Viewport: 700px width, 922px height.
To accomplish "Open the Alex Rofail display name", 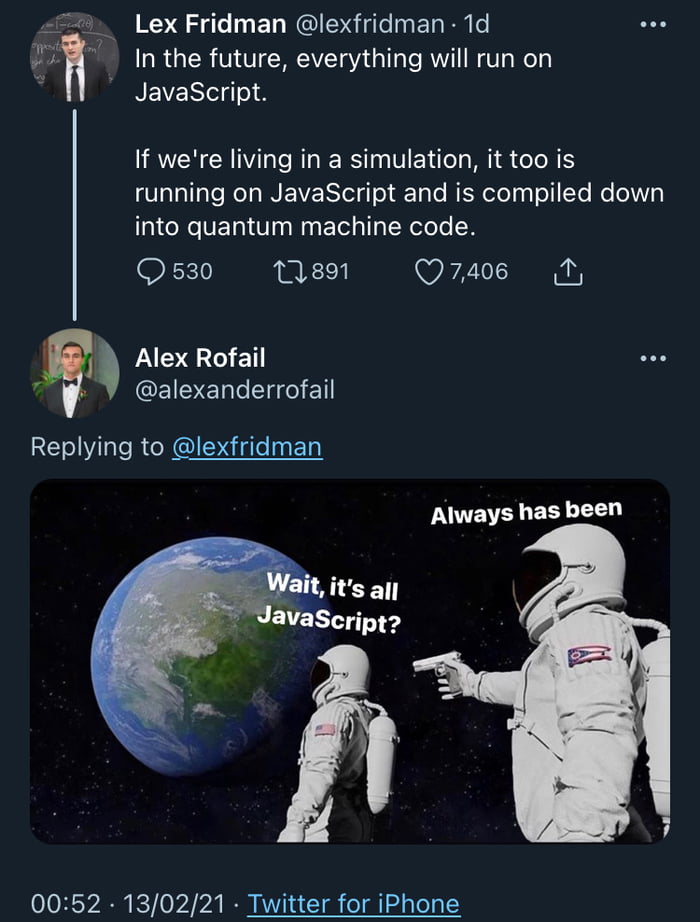I will [200, 358].
